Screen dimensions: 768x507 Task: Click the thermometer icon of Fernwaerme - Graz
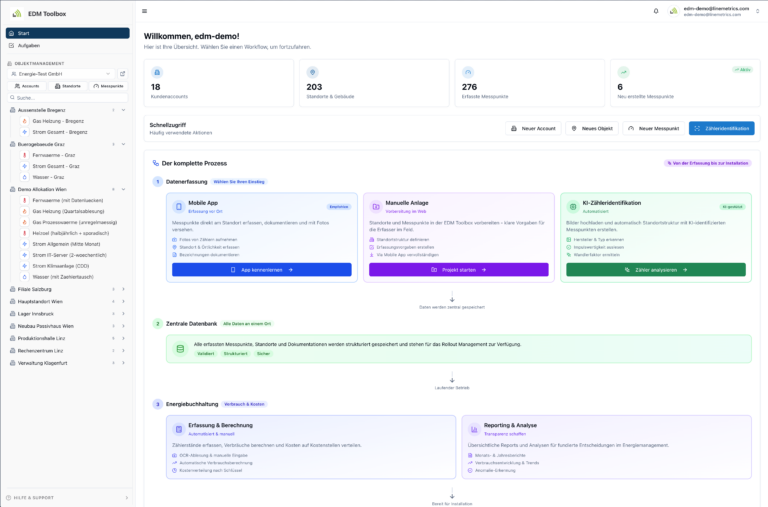point(24,155)
